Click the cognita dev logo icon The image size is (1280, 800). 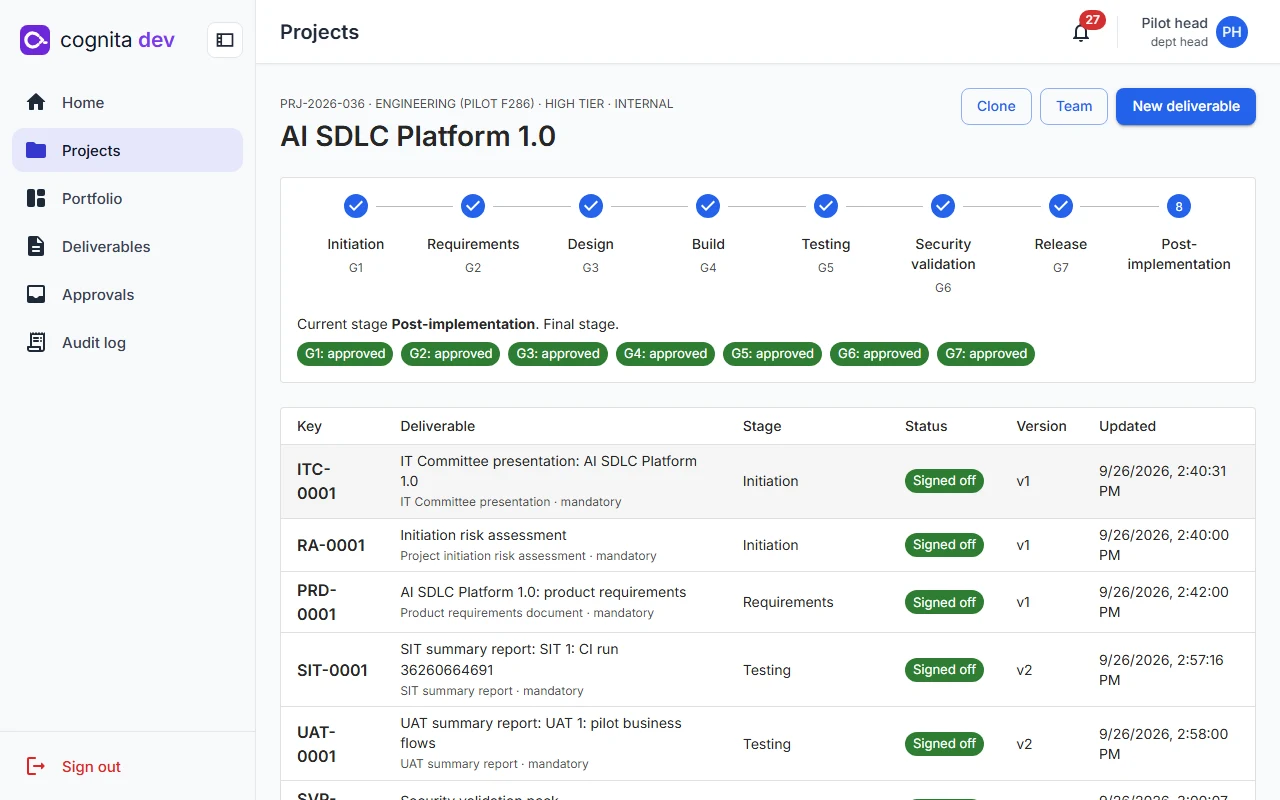[35, 40]
